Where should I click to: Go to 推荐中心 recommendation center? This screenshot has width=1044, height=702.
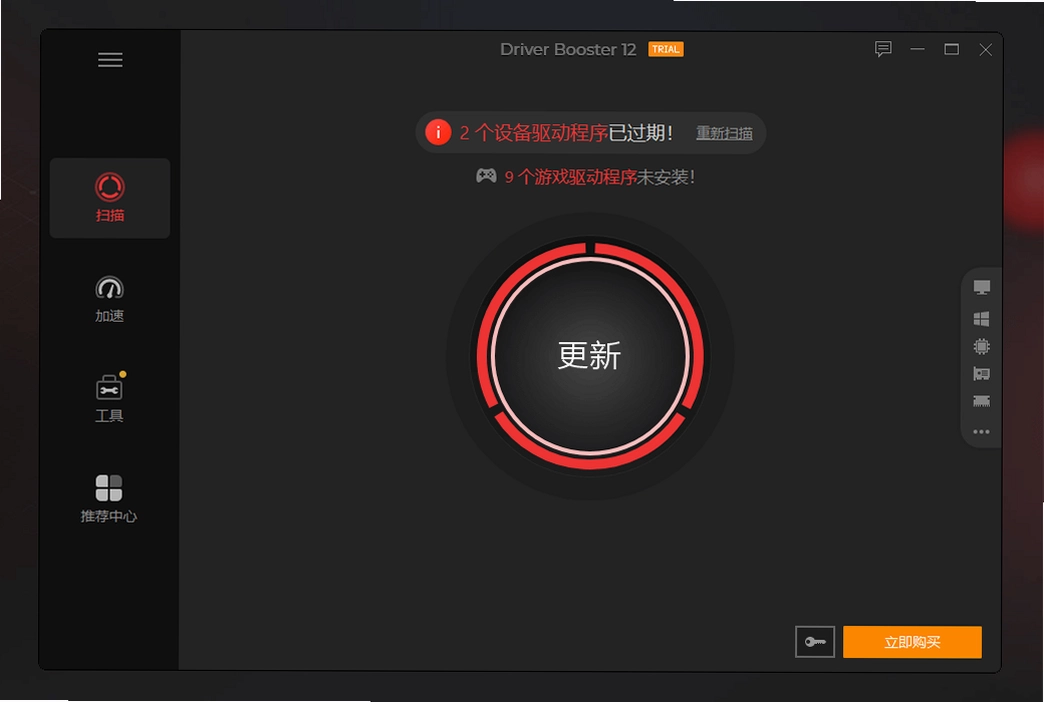point(109,498)
